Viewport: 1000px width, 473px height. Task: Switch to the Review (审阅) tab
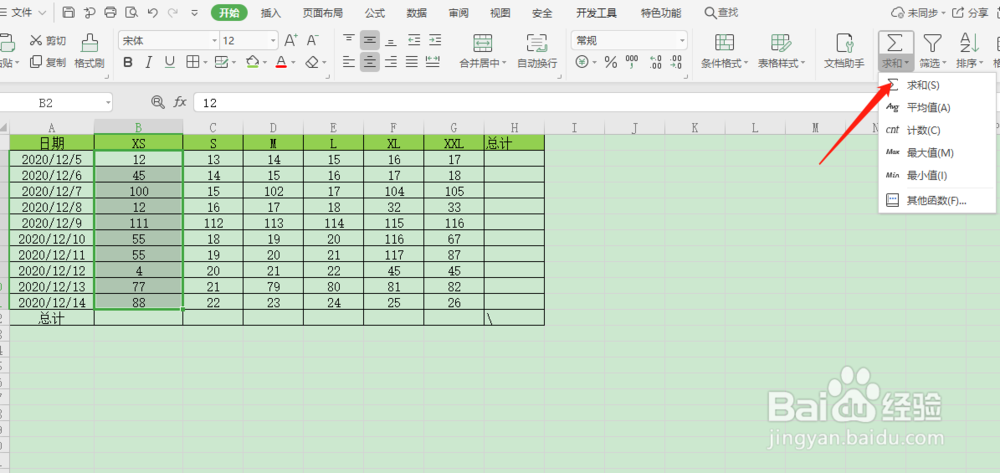459,13
